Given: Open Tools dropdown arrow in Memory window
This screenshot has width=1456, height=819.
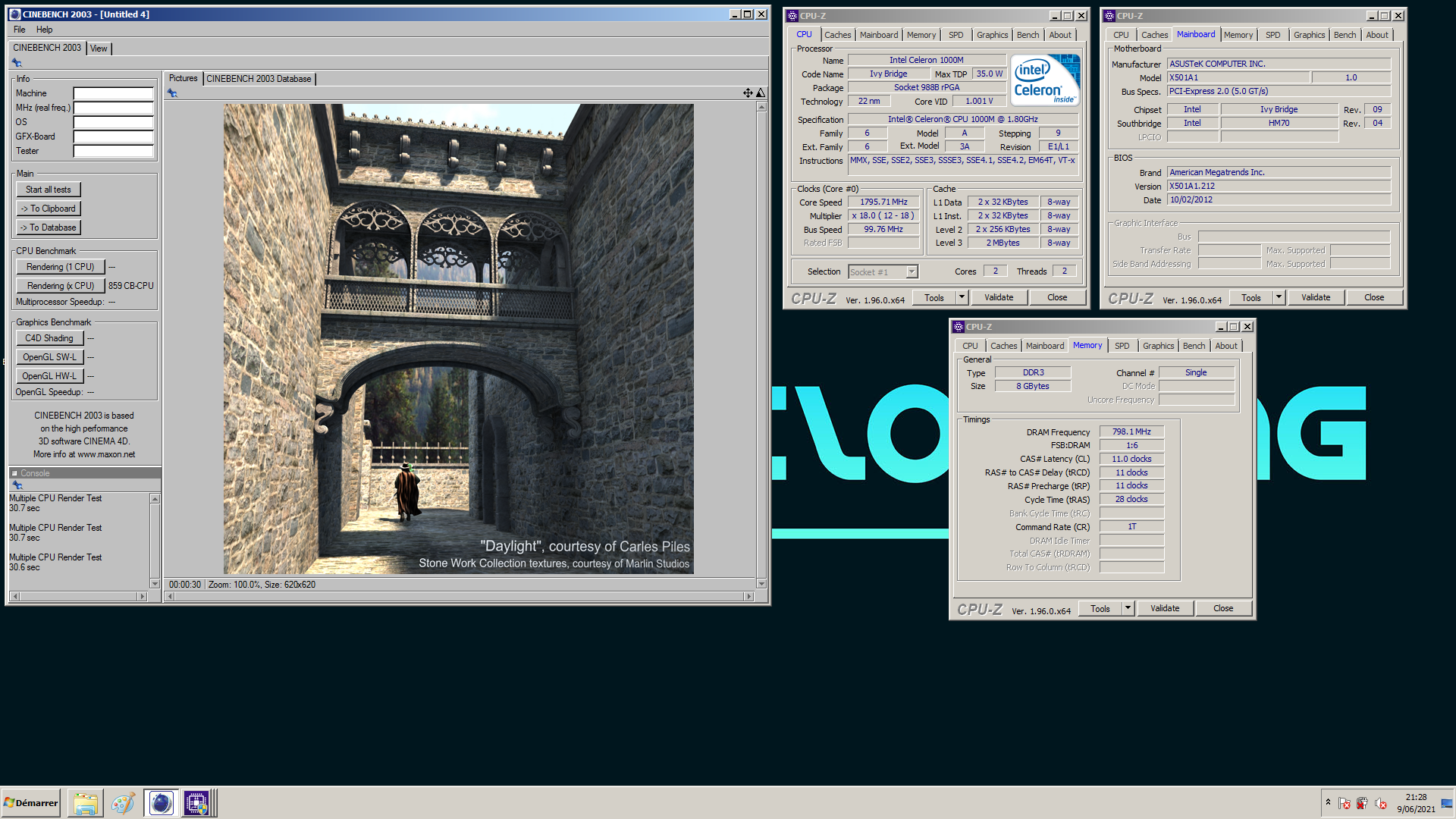Looking at the screenshot, I should [x=1128, y=608].
